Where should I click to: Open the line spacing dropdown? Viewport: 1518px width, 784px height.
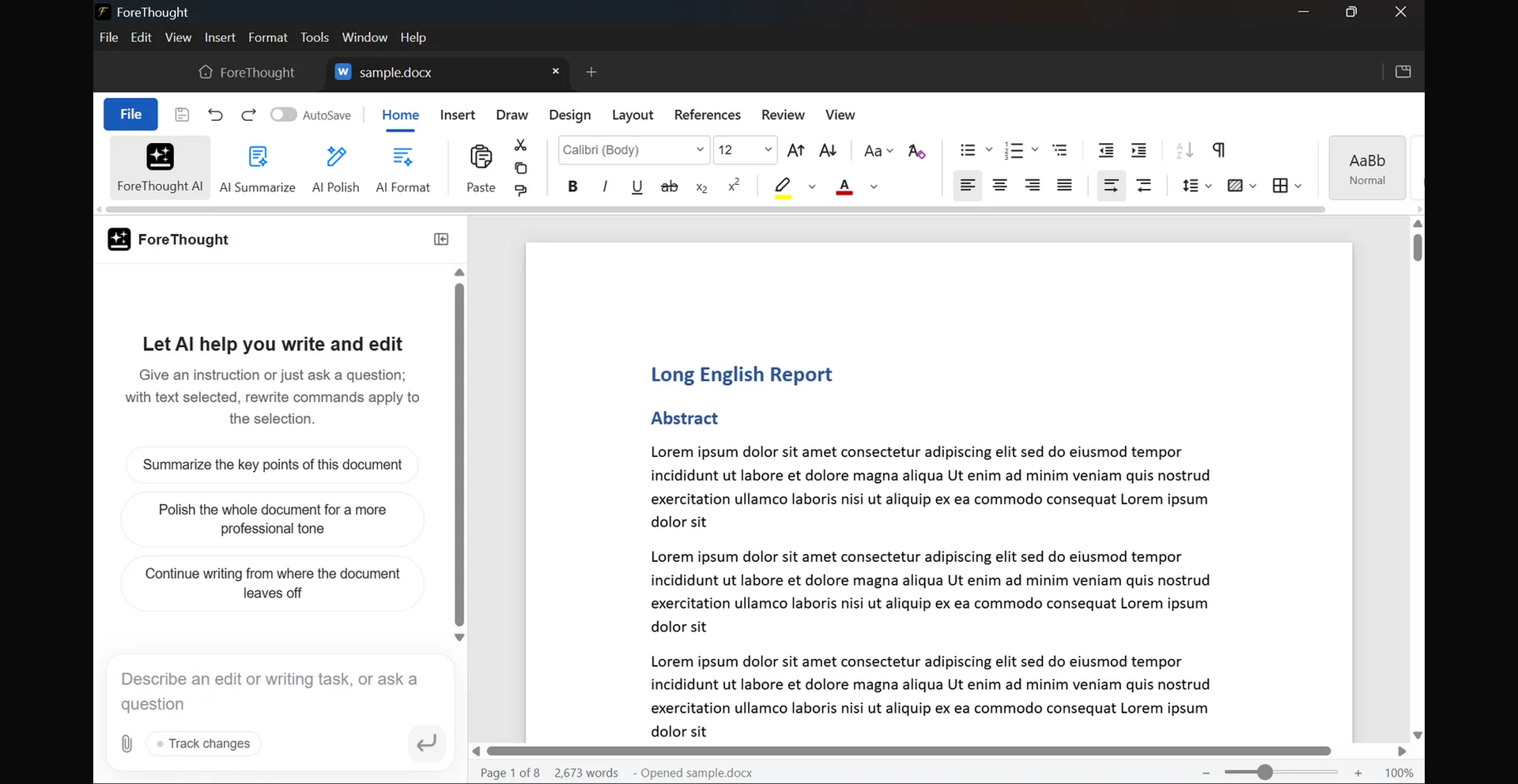[x=1197, y=186]
